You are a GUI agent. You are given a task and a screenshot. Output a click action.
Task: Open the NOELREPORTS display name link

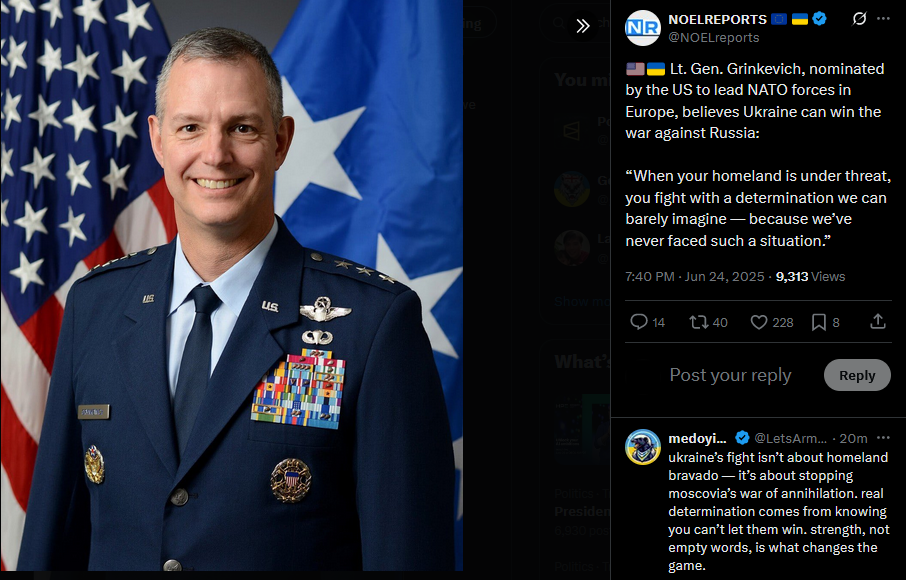(717, 19)
